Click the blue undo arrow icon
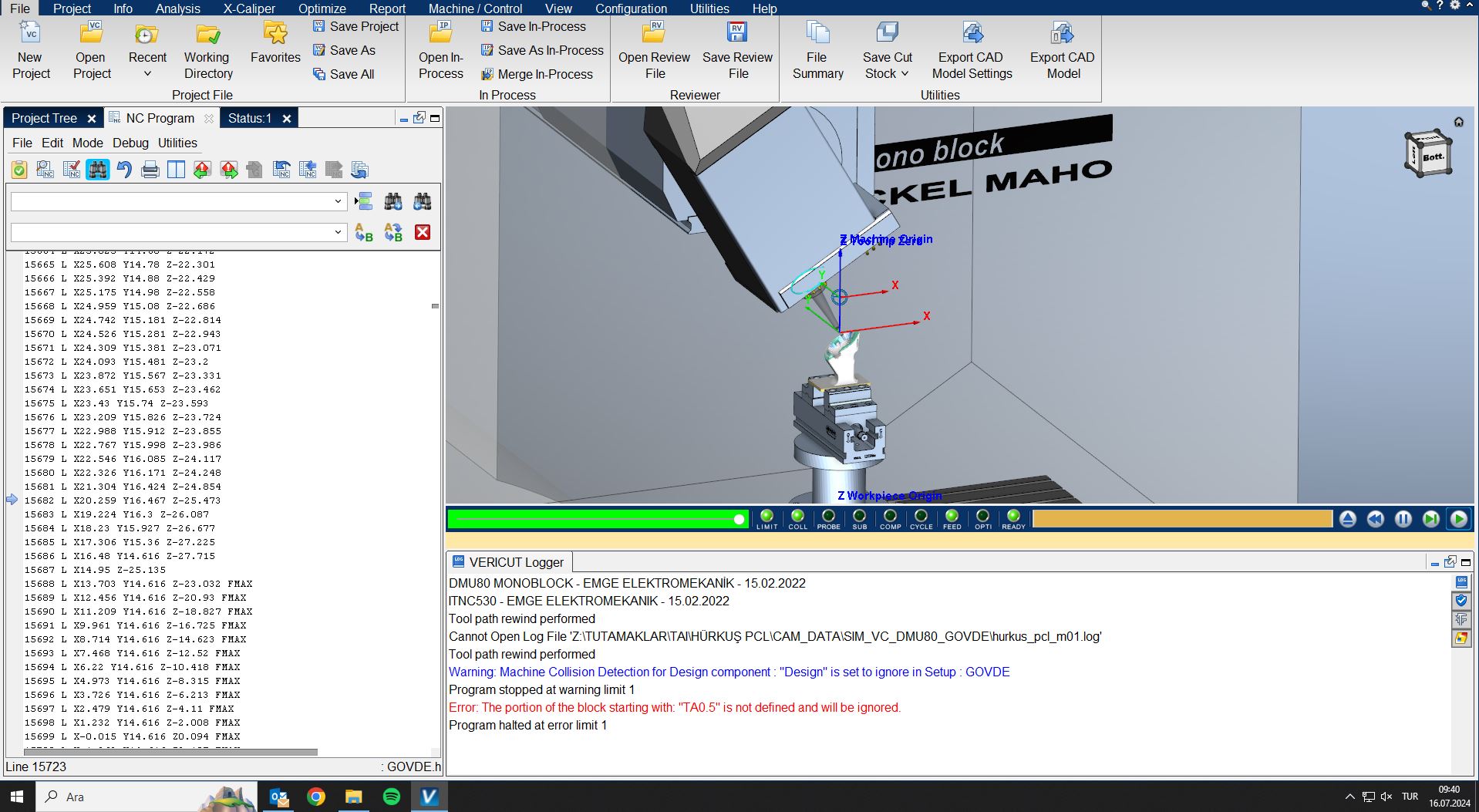The image size is (1479, 812). [124, 170]
